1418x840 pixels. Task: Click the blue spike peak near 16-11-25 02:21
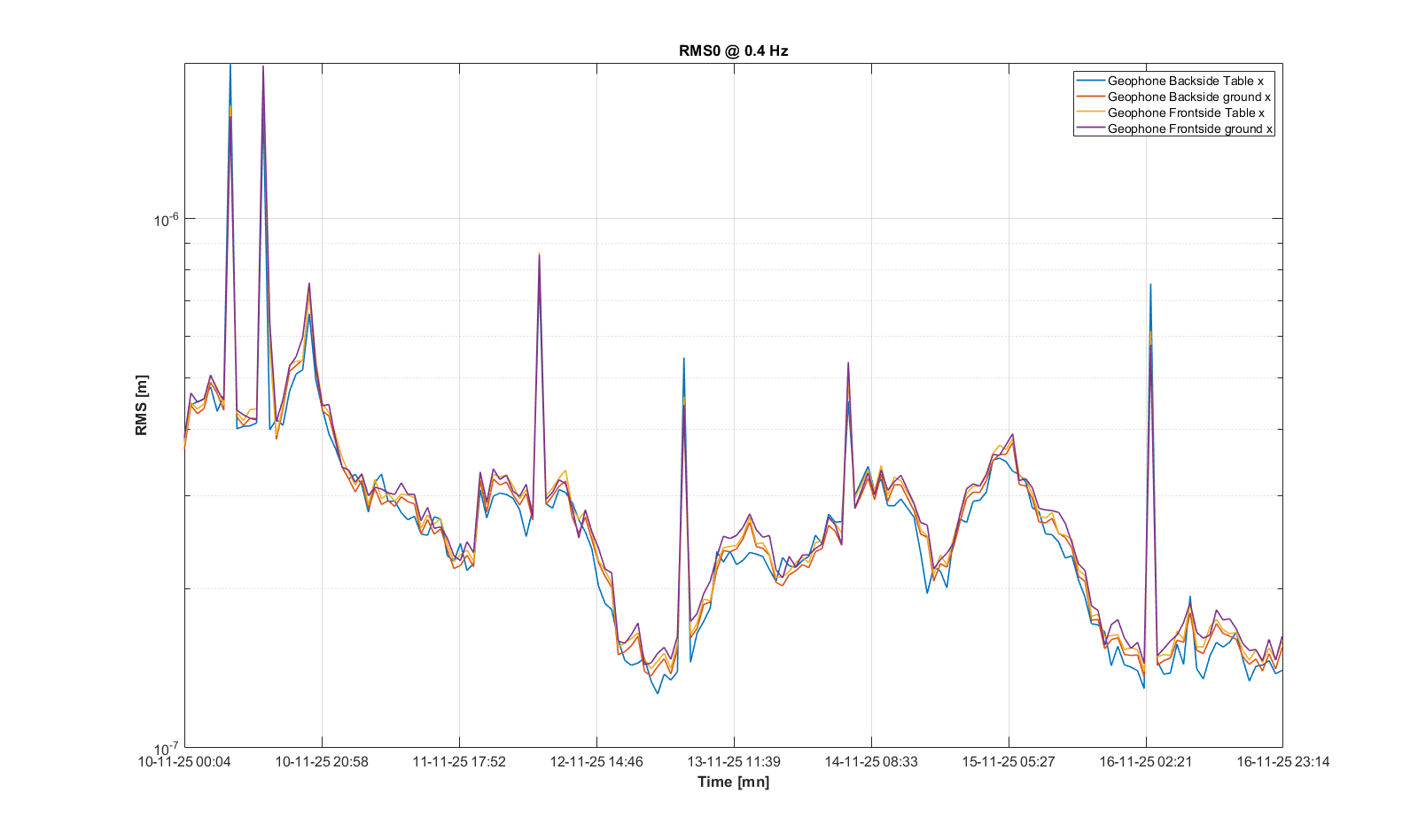tap(1150, 285)
